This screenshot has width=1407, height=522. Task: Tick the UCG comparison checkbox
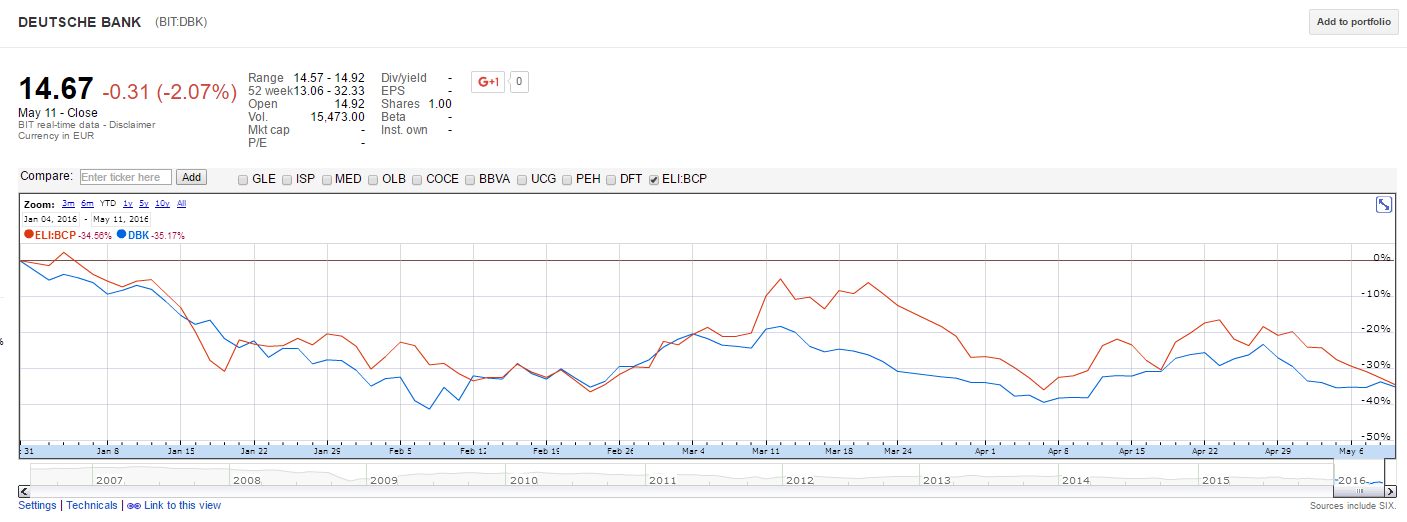[522, 180]
